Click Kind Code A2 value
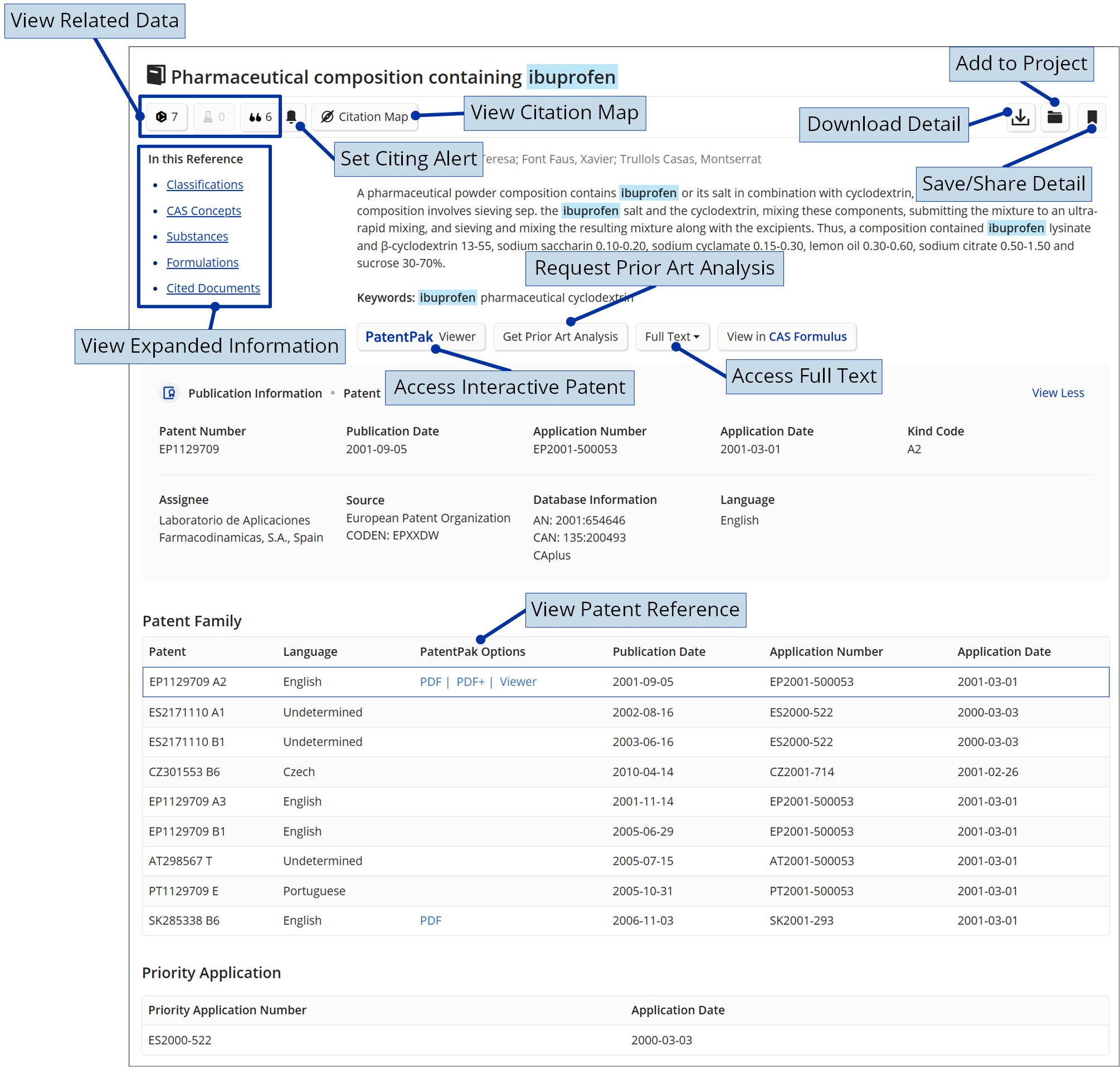The image size is (1120, 1067). coord(914,449)
